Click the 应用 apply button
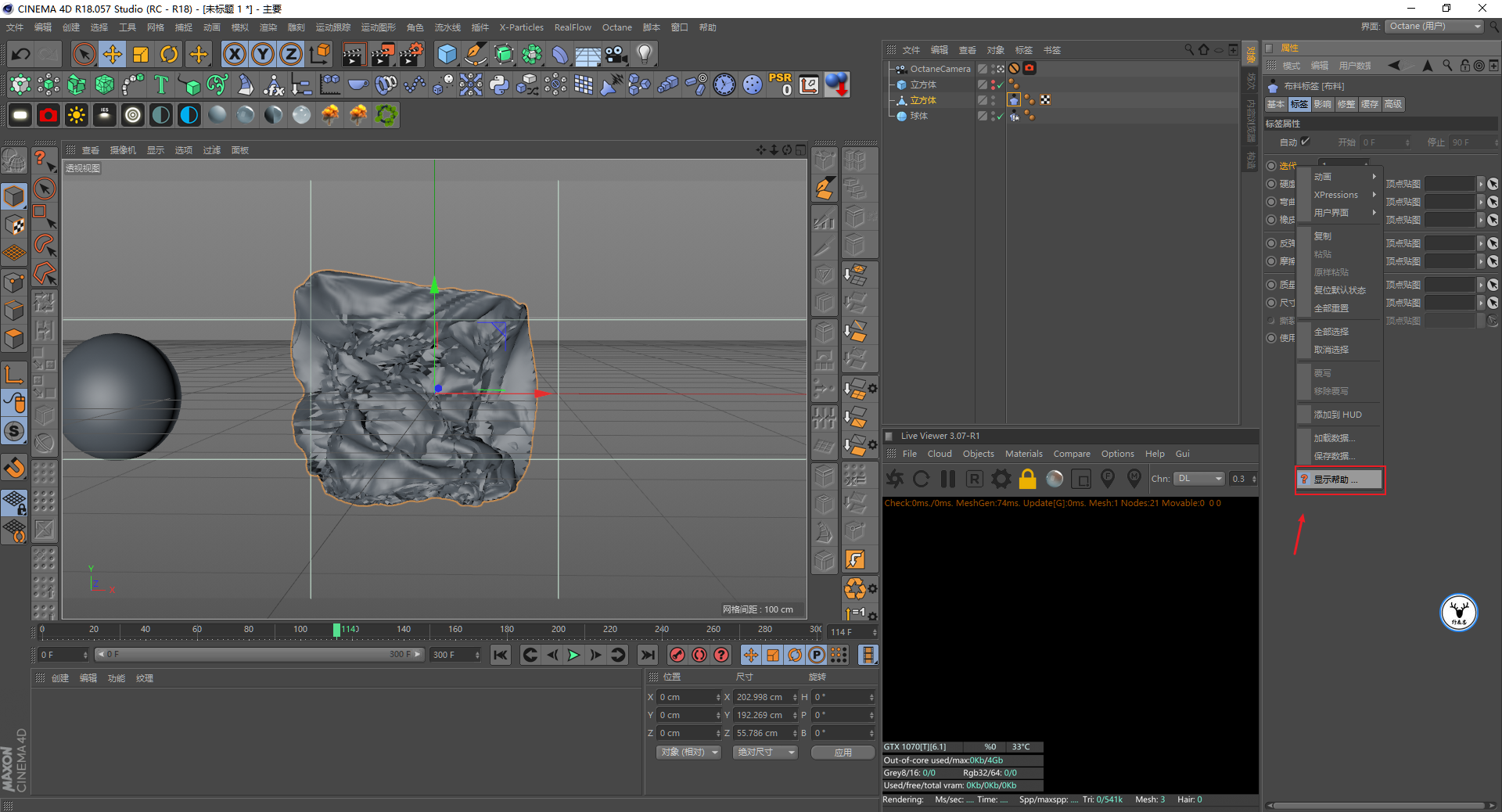 (843, 753)
